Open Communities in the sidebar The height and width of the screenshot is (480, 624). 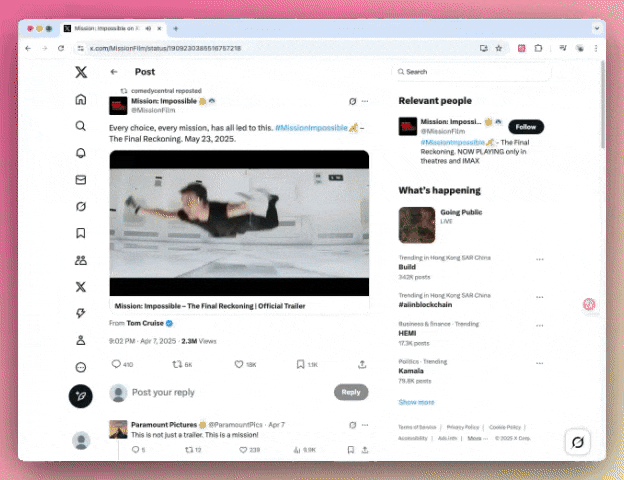(x=81, y=260)
